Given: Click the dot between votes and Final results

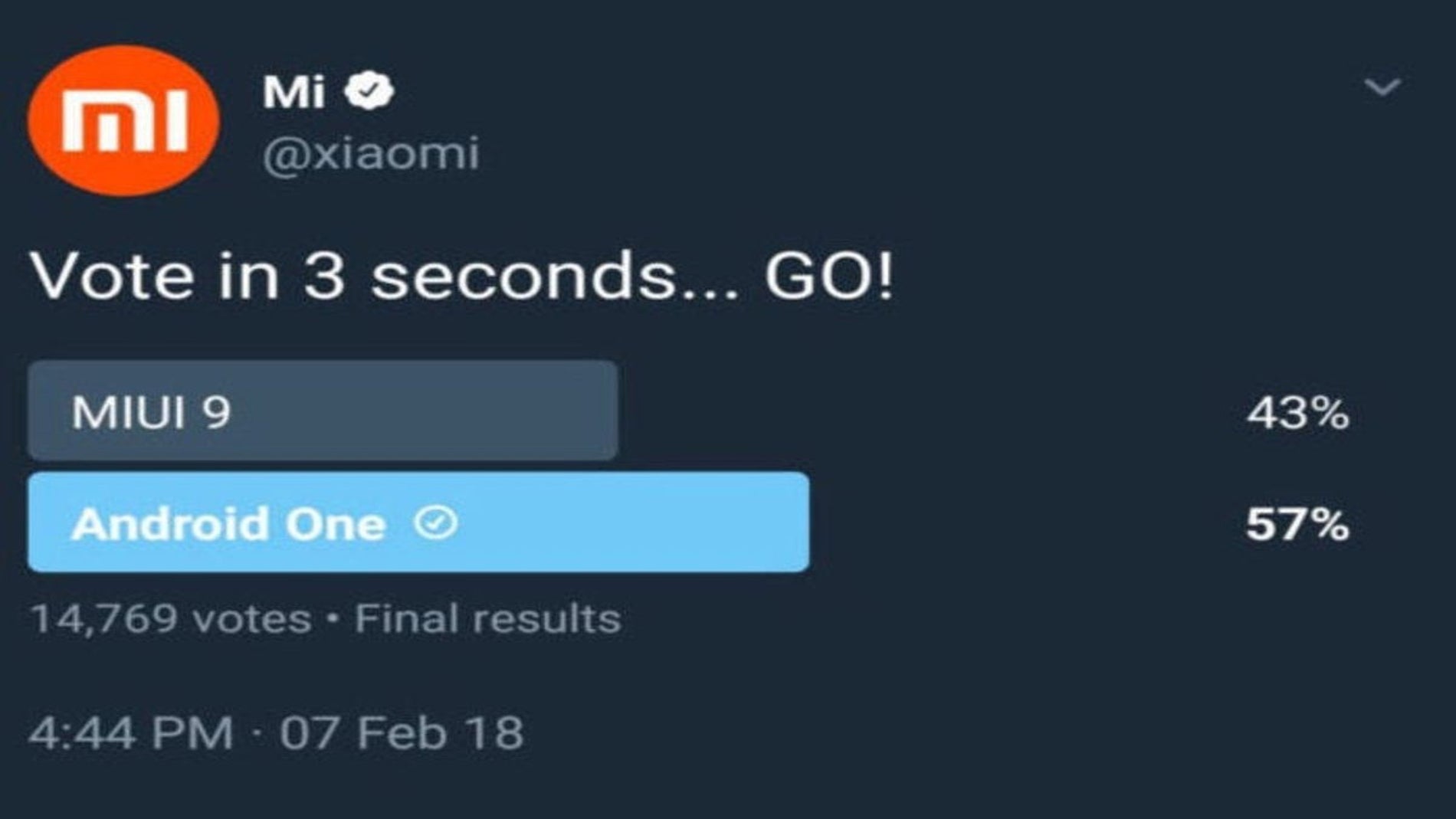Looking at the screenshot, I should point(333,618).
